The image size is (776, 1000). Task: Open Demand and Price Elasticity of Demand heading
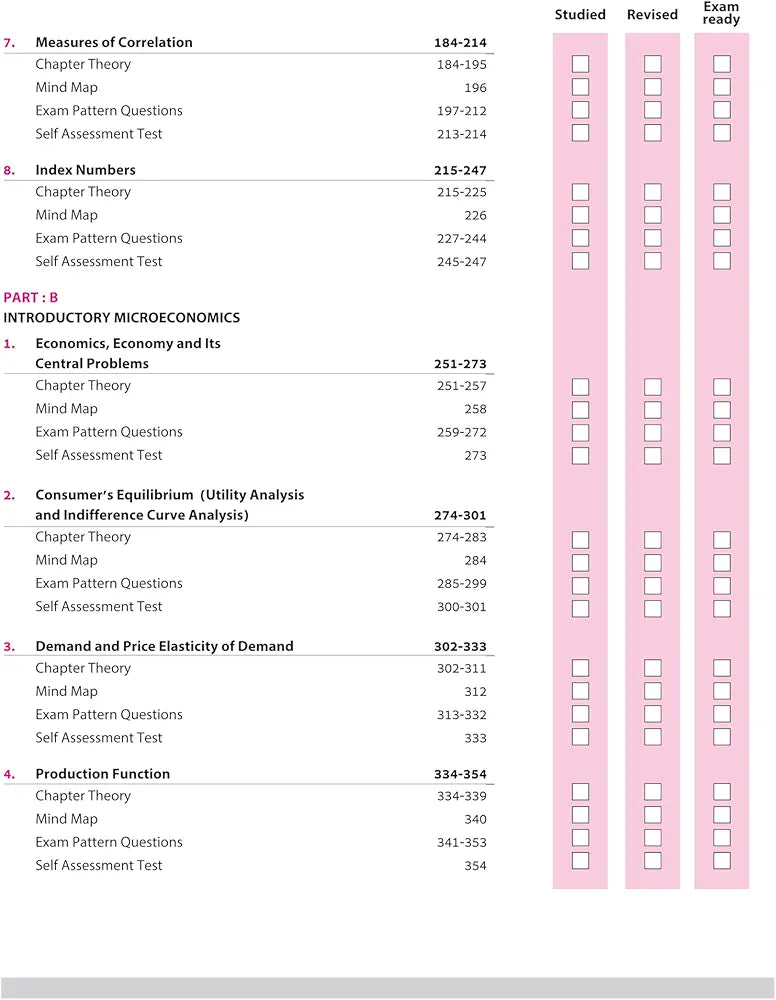pos(164,646)
